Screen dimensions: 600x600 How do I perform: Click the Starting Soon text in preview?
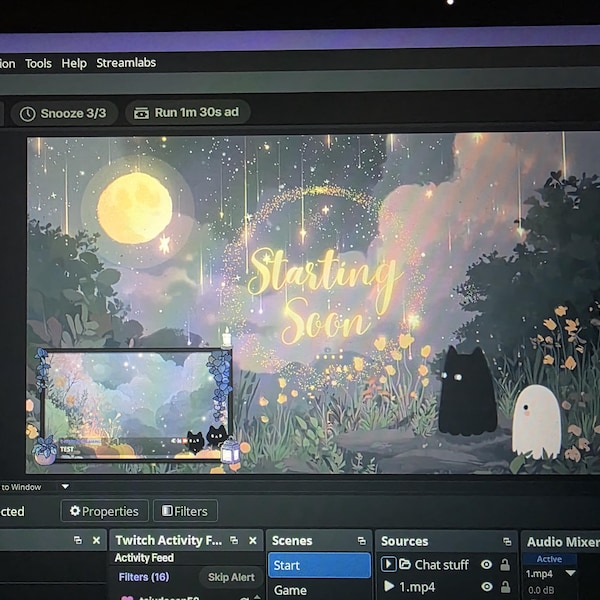[324, 295]
